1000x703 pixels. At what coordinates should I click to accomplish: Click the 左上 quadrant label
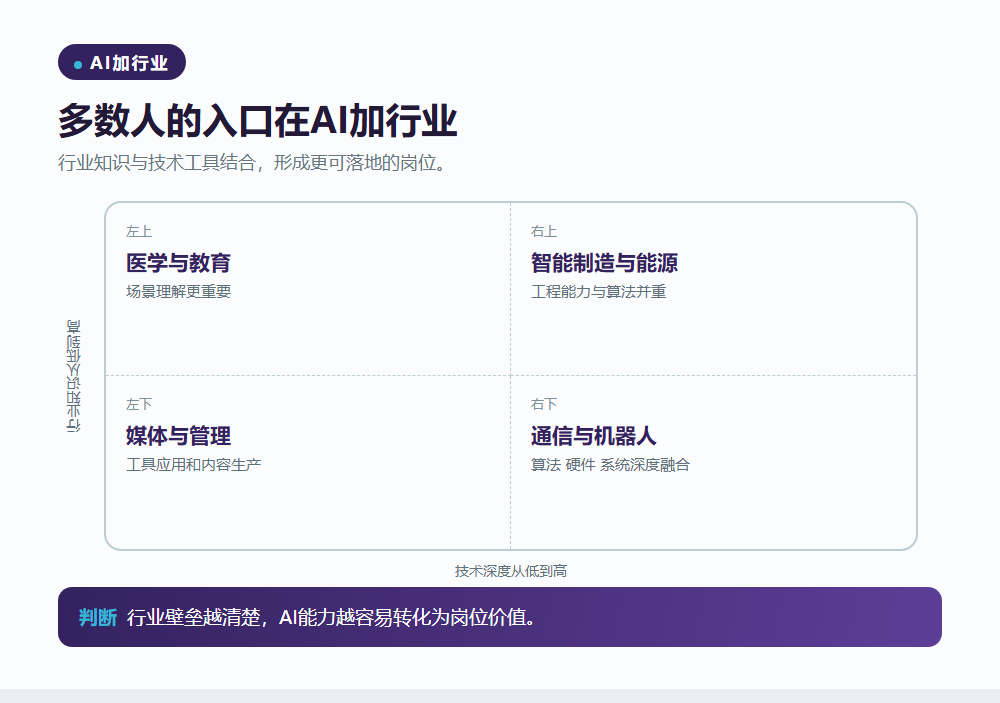tap(139, 232)
